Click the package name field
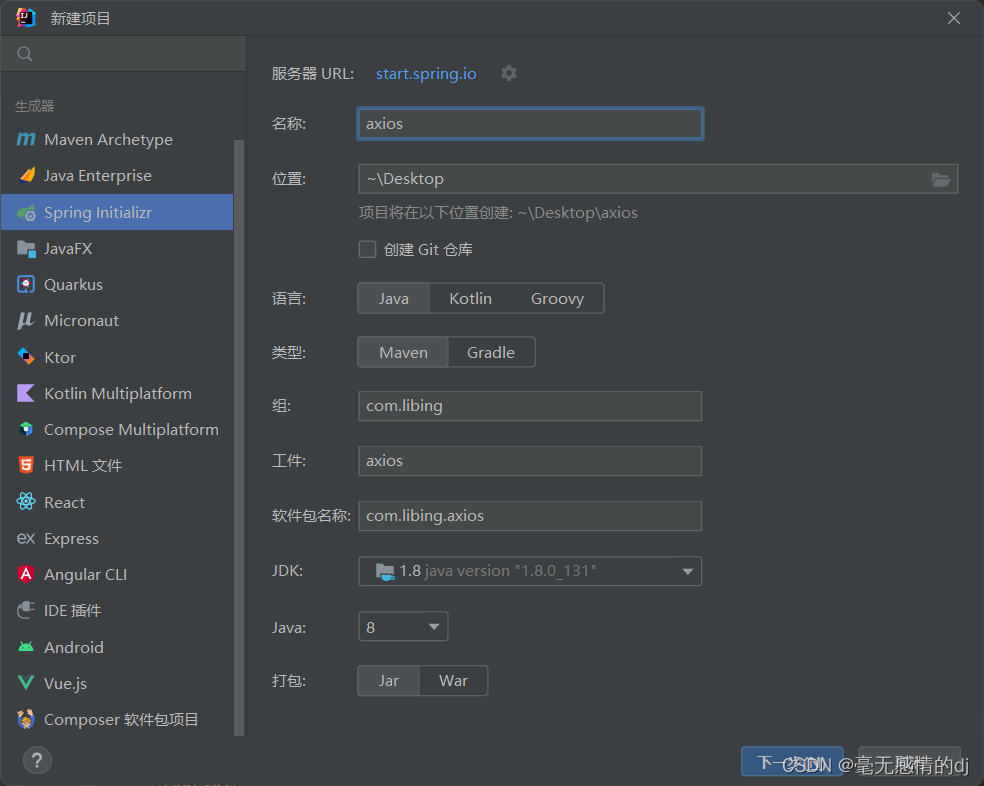 pyautogui.click(x=530, y=516)
